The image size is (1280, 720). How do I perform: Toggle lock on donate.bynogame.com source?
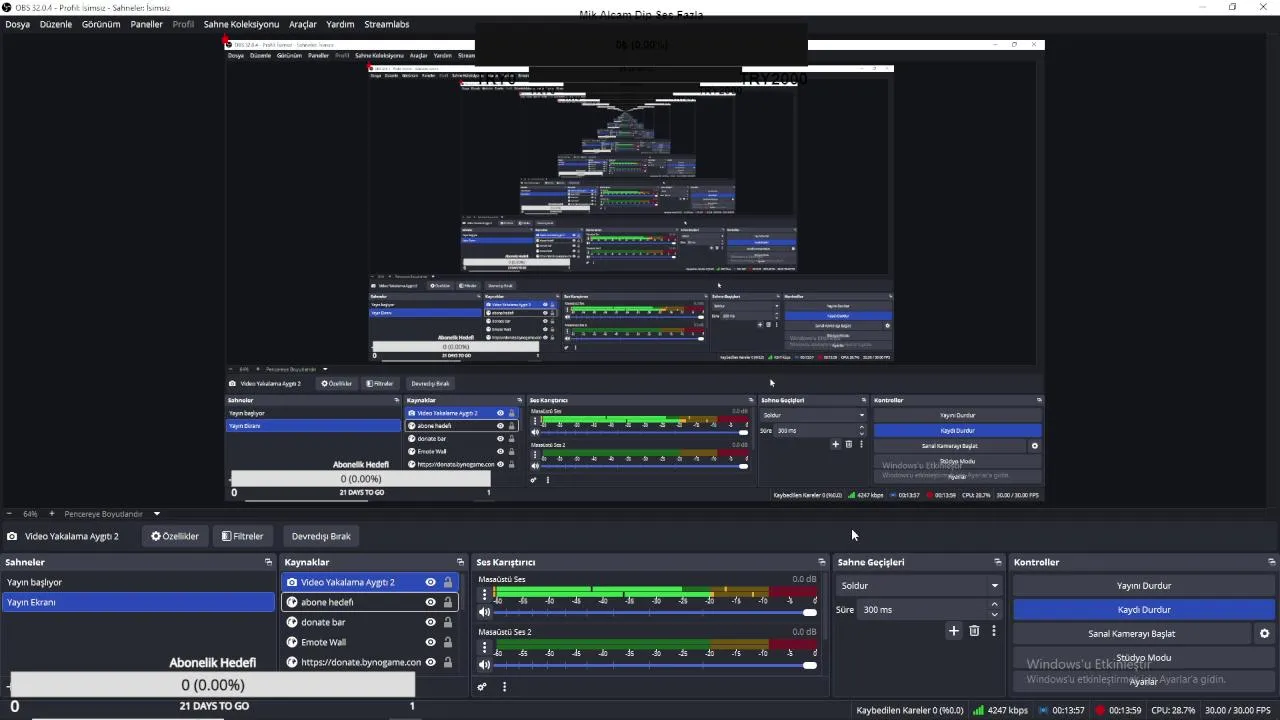[448, 662]
